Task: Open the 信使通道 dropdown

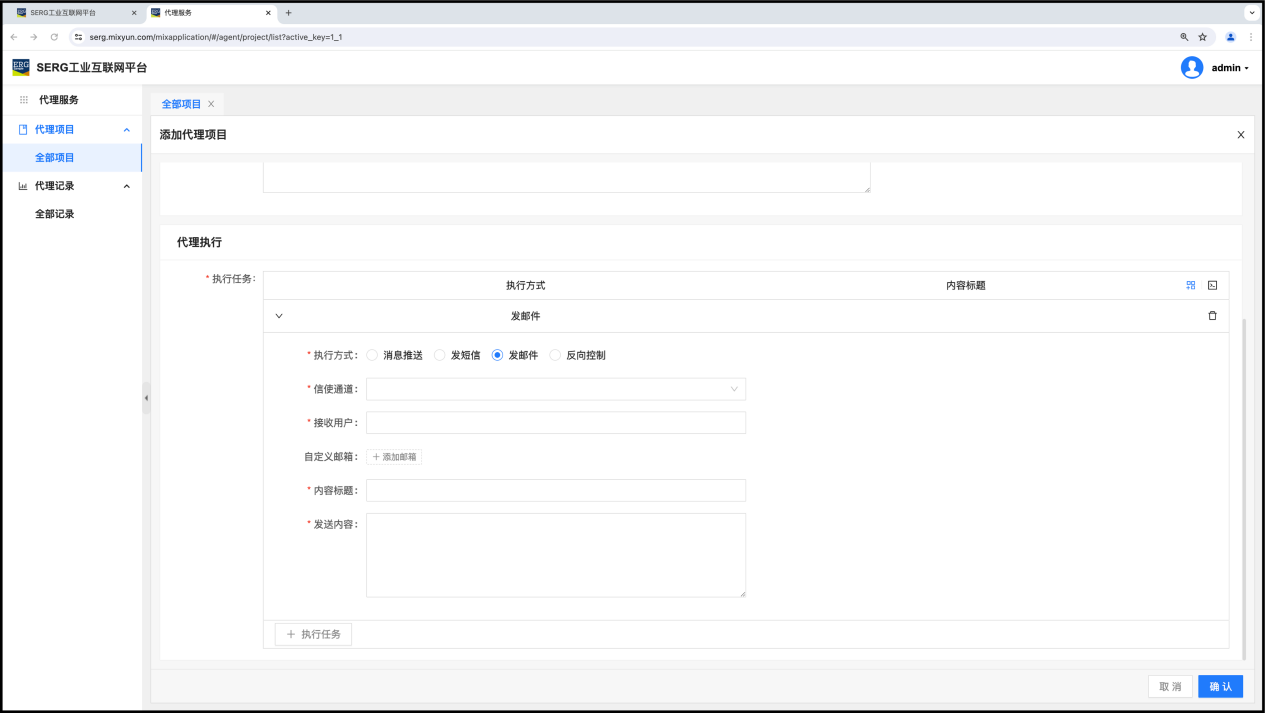Action: [x=555, y=389]
